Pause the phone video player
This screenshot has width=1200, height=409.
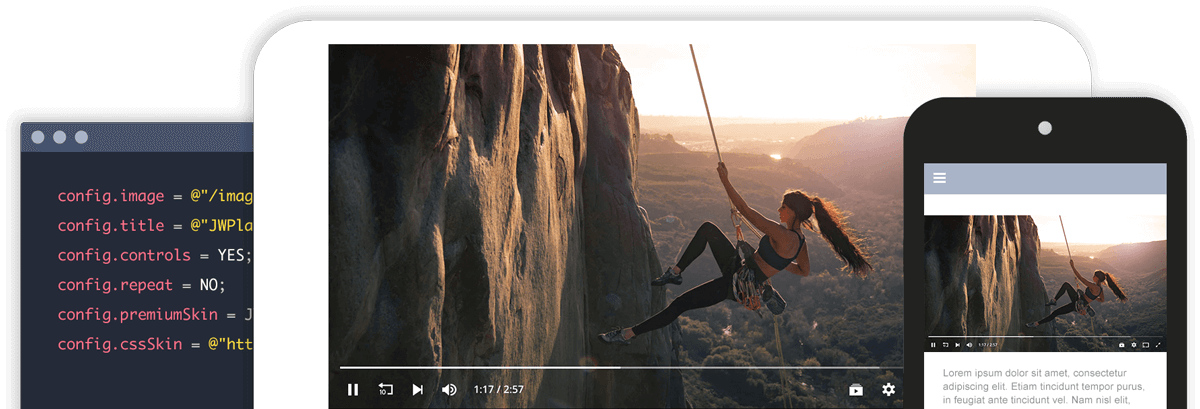coord(933,345)
